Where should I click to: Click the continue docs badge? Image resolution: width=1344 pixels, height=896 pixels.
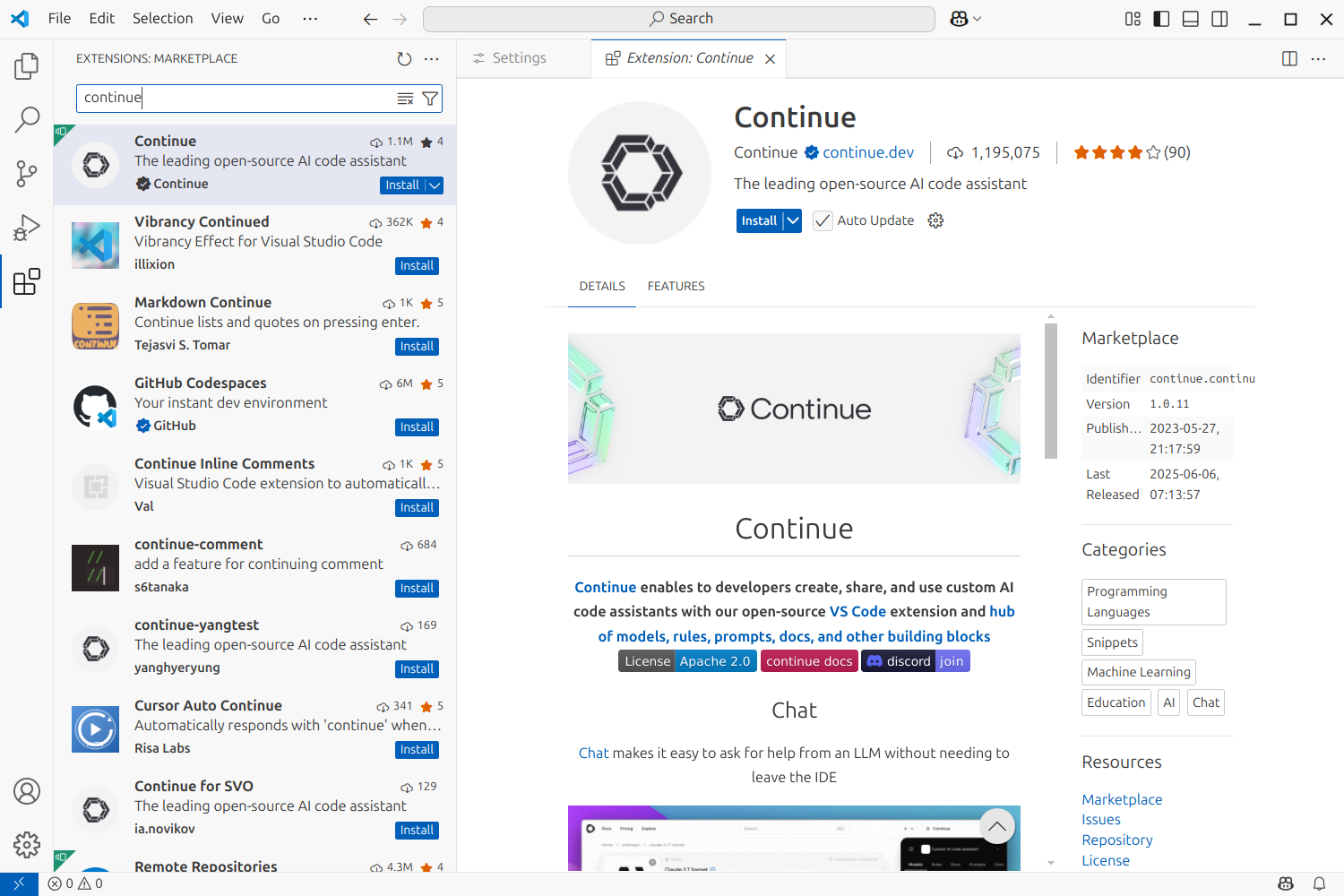coord(809,661)
